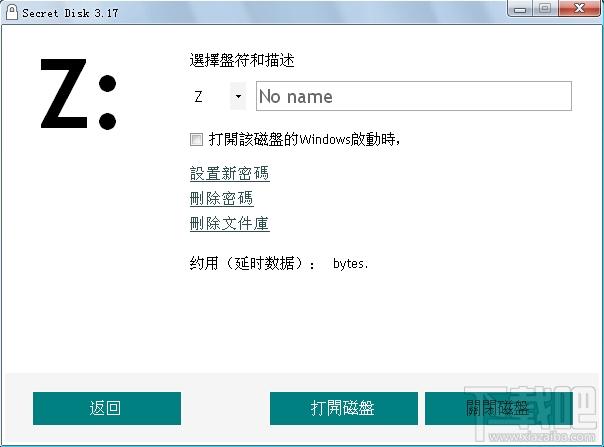604x447 pixels.
Task: Enable open disk at Windows startup checkbox
Action: coord(196,139)
